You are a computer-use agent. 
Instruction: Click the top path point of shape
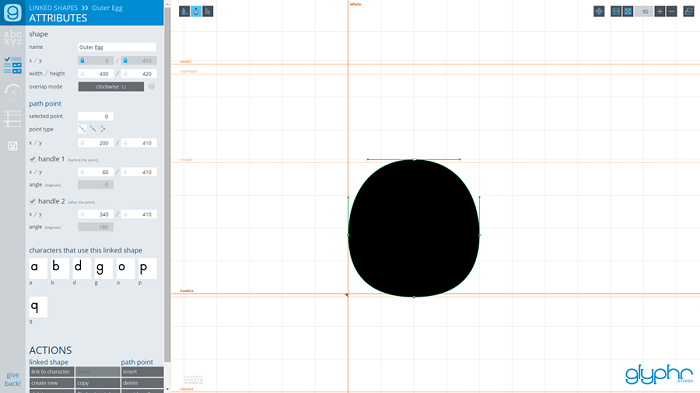coord(414,159)
